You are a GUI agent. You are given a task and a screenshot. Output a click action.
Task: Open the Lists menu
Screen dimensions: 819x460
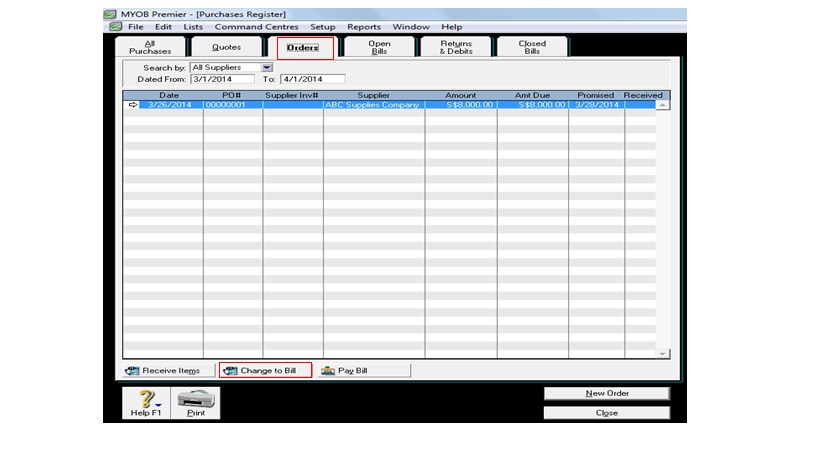(193, 27)
